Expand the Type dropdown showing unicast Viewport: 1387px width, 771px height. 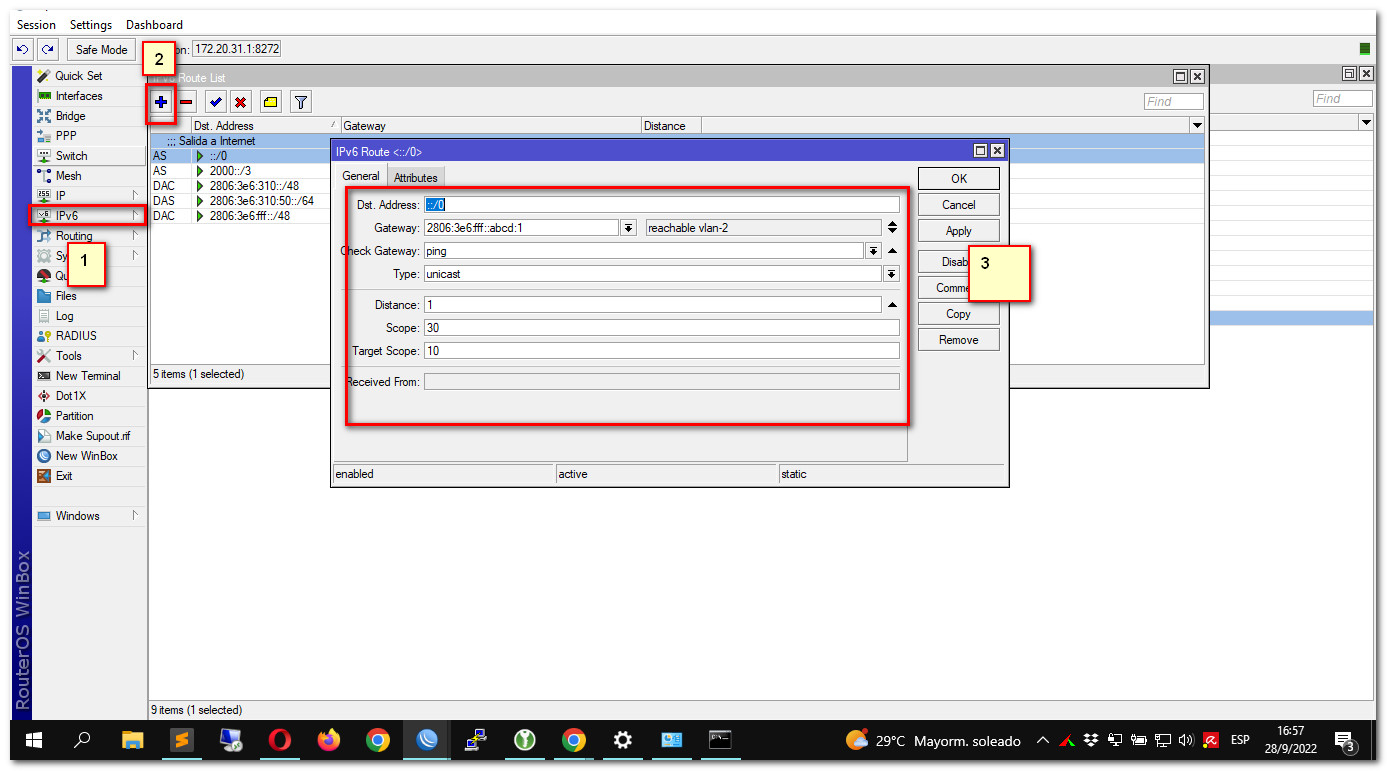tap(891, 274)
